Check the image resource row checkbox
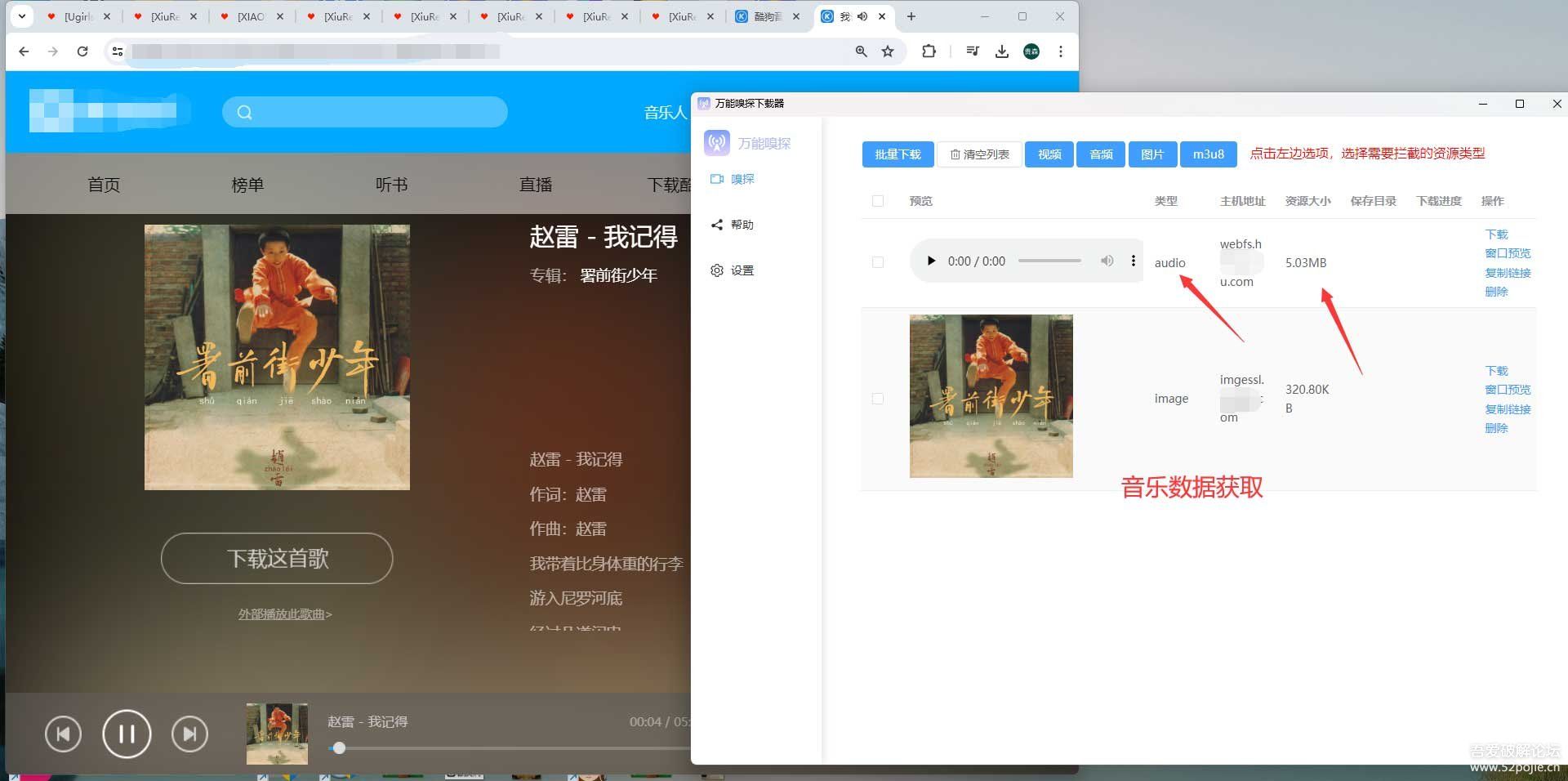This screenshot has width=1568, height=781. coord(878,398)
